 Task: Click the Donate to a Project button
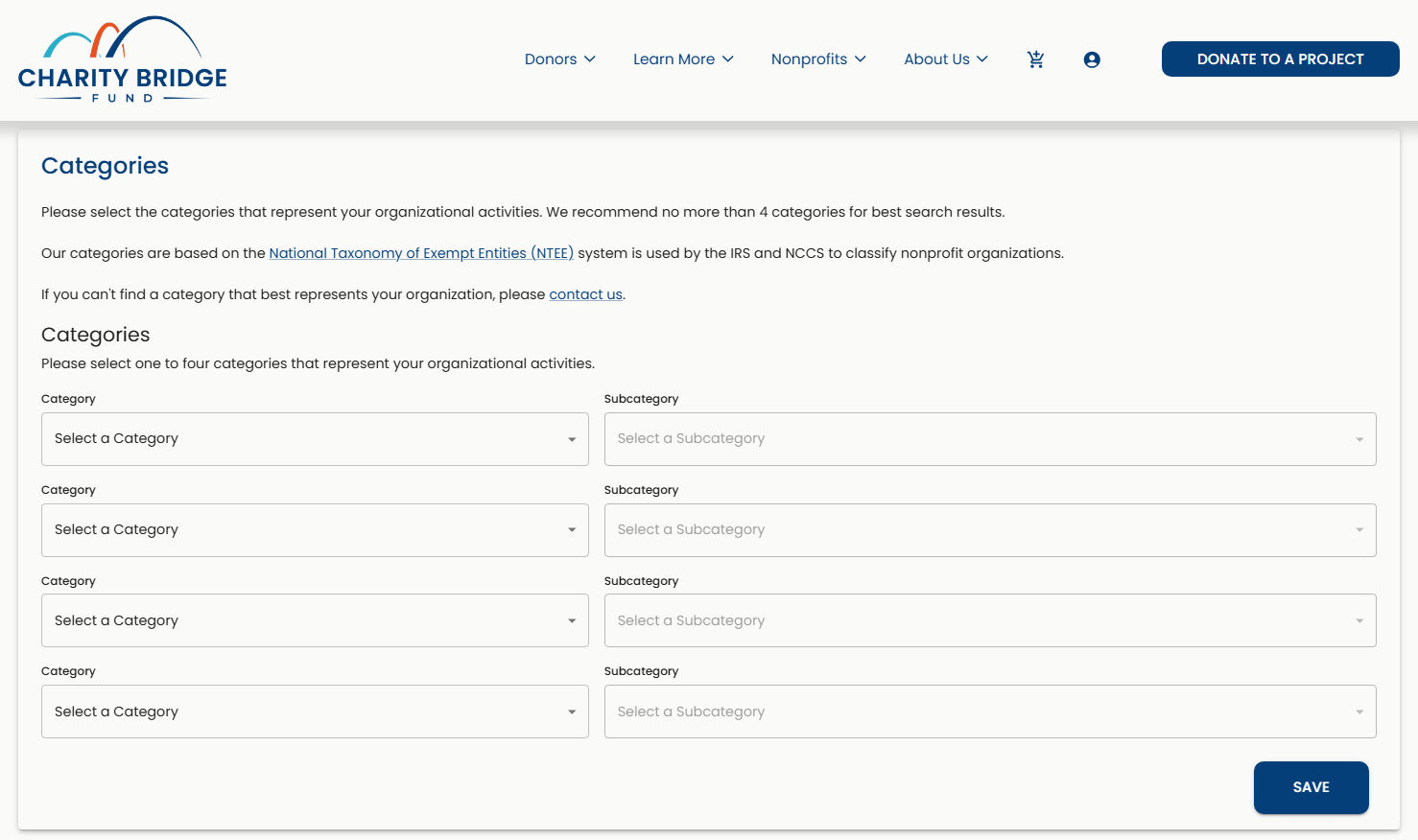pyautogui.click(x=1280, y=59)
